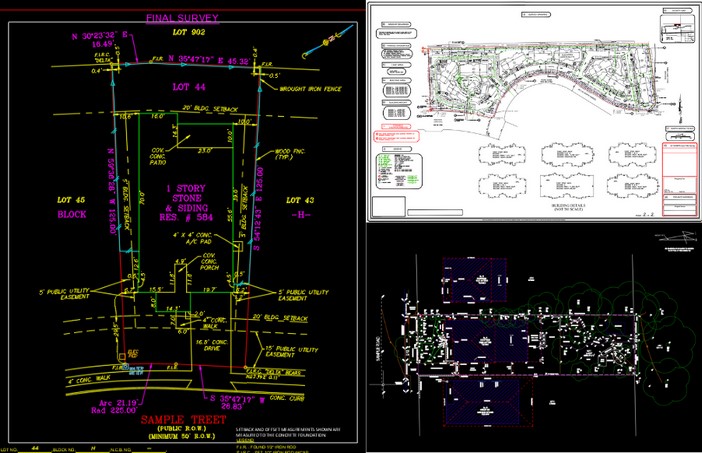Click the 70.0' house side dimension
Screen dimensions: 702x453
coord(141,198)
